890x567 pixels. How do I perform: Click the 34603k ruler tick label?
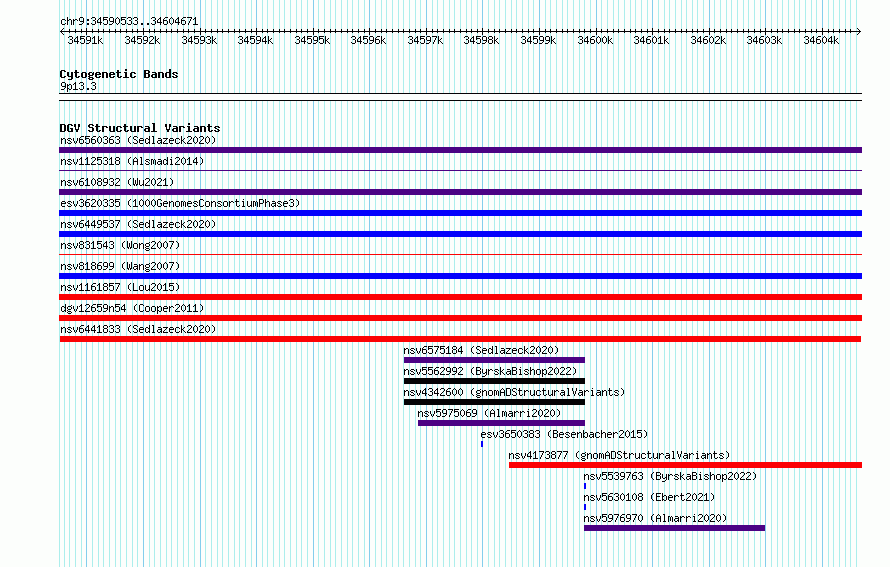point(764,40)
